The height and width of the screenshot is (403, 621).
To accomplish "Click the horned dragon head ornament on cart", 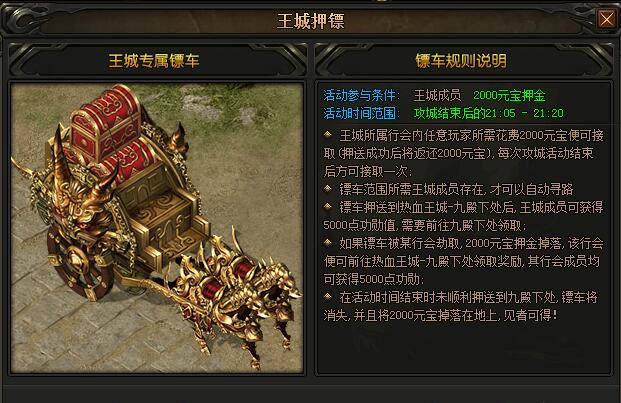I will click(x=79, y=194).
